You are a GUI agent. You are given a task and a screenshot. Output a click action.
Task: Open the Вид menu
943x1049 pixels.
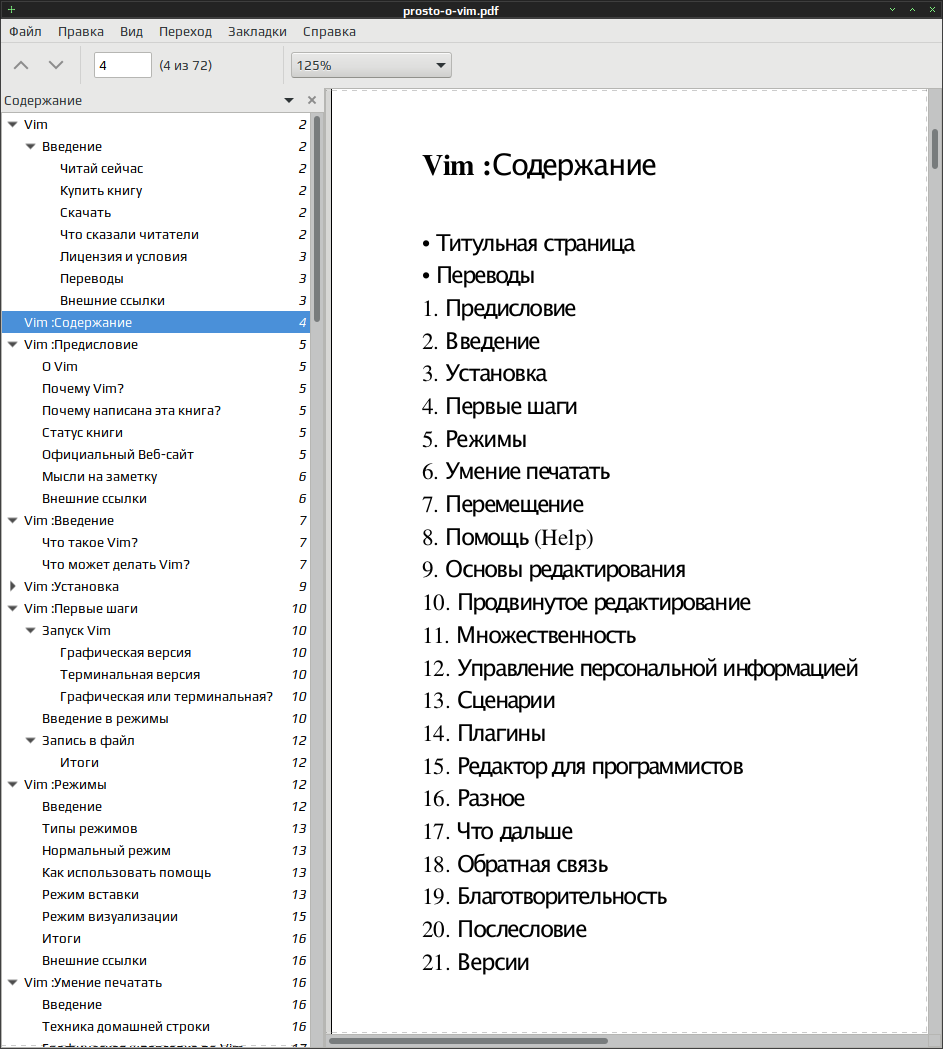(x=132, y=31)
